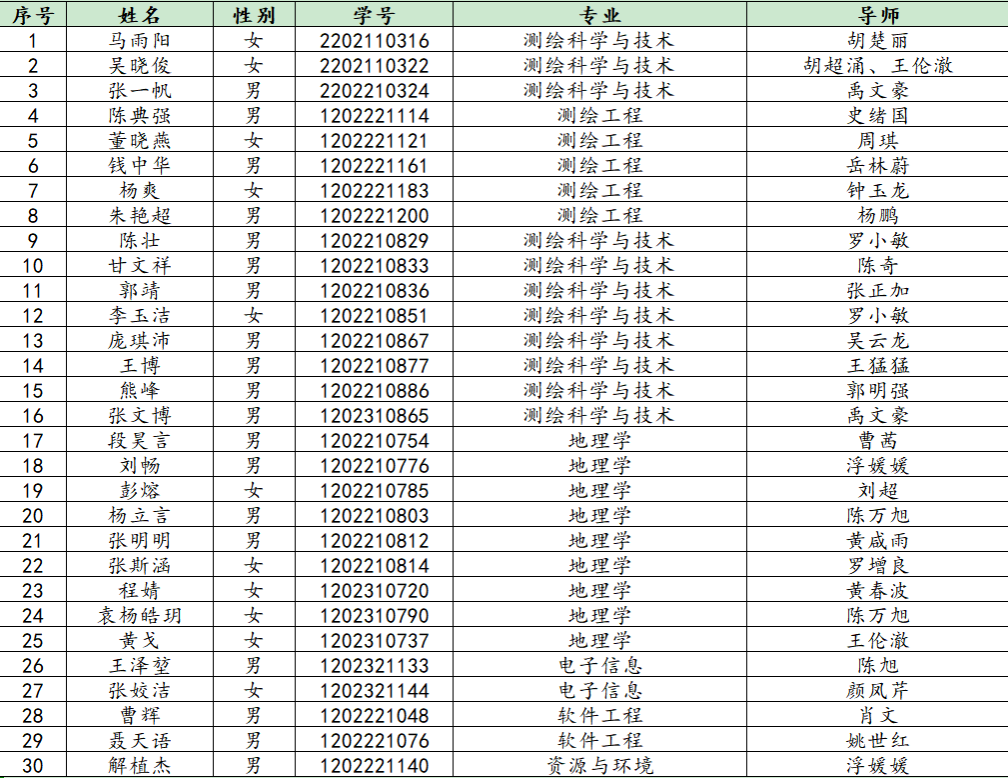Image resolution: width=1008 pixels, height=778 pixels.
Task: Select the 姓名 header cell
Action: click(139, 15)
